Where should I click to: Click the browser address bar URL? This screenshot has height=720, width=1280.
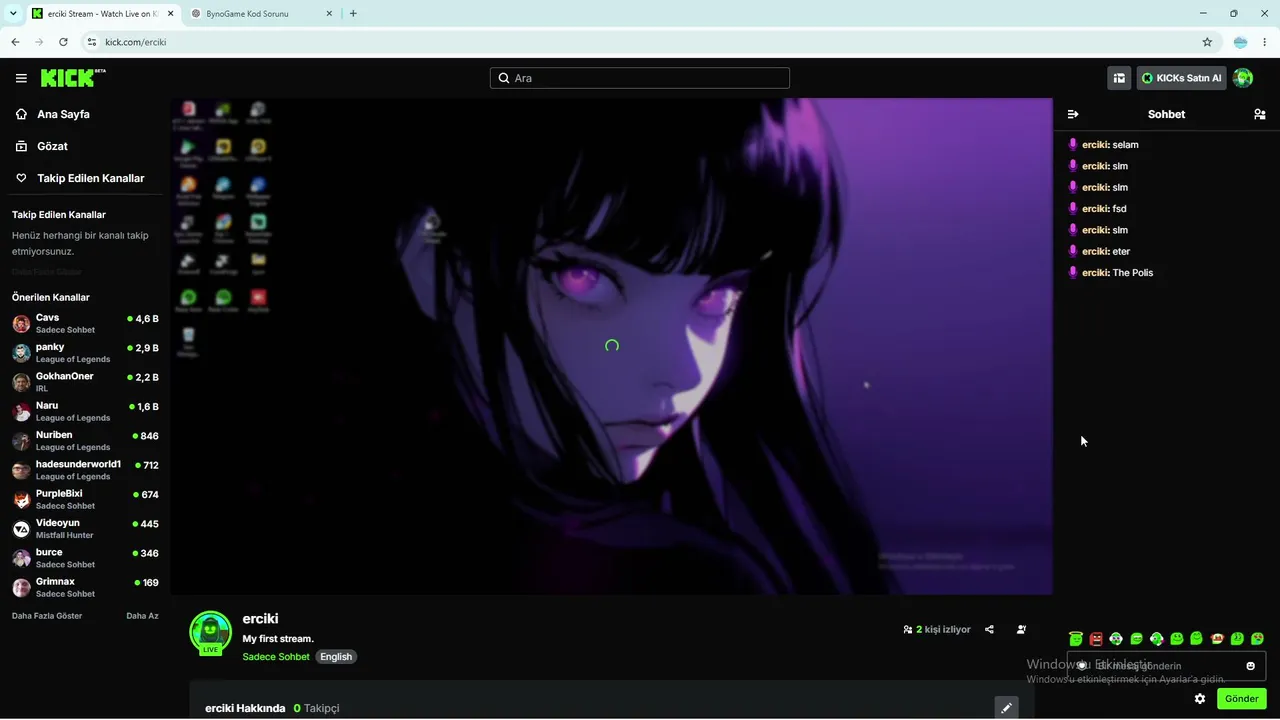tap(136, 42)
